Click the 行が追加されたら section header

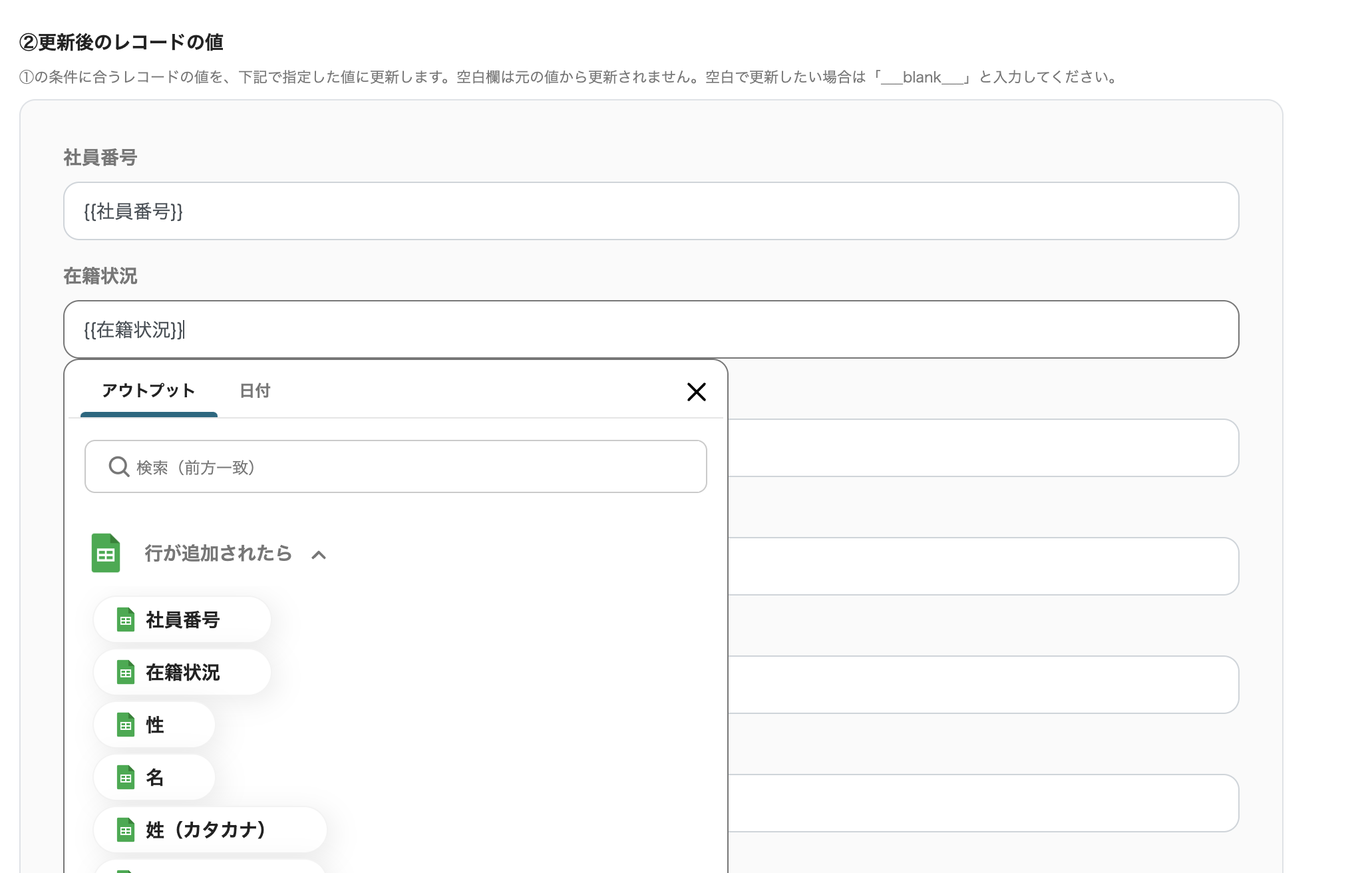(218, 553)
